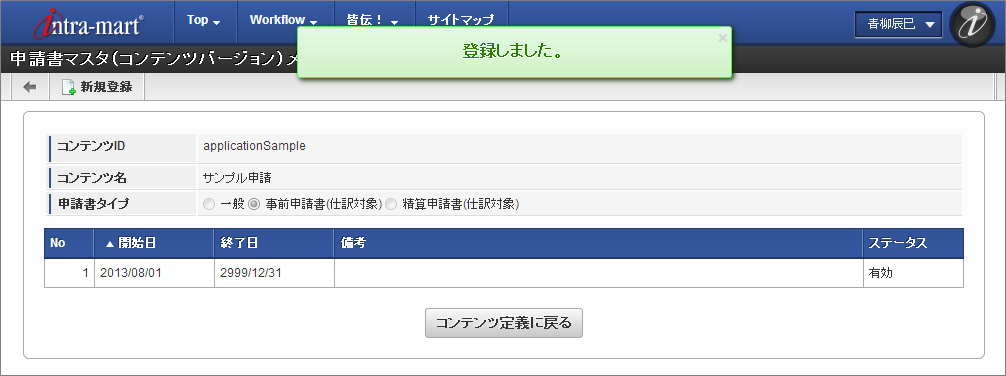Open the Workflow menu

284,21
